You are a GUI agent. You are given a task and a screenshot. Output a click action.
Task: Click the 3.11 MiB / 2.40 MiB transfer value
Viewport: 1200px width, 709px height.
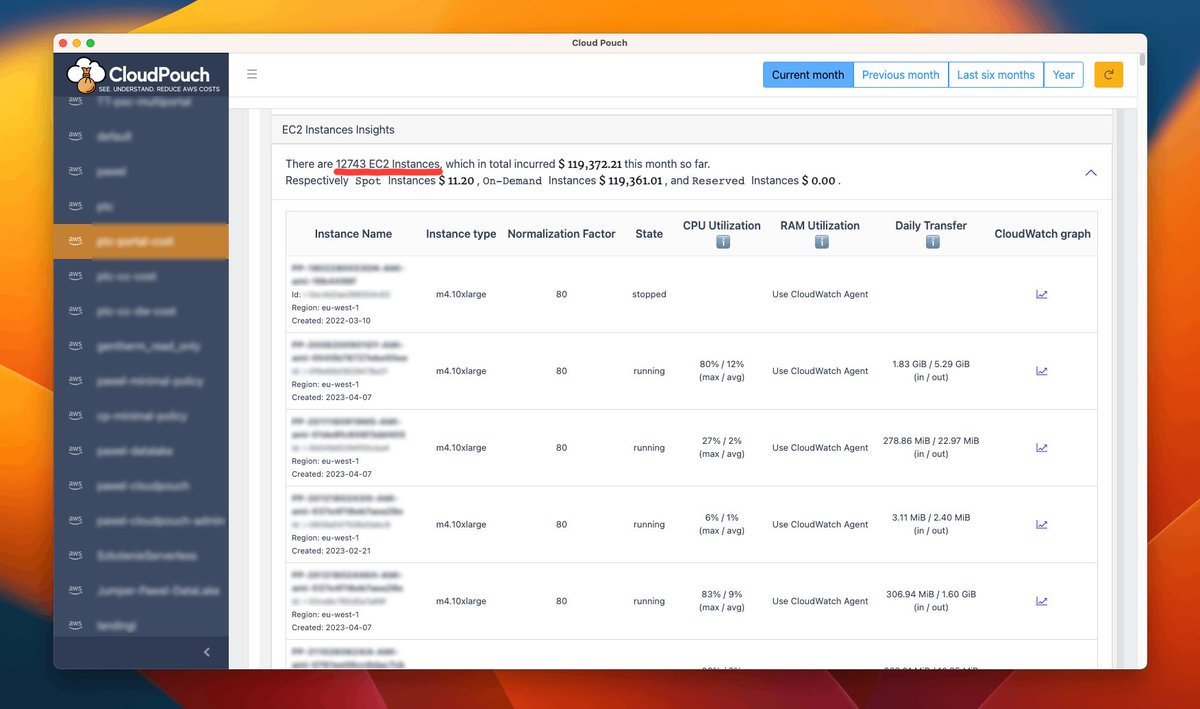point(931,518)
